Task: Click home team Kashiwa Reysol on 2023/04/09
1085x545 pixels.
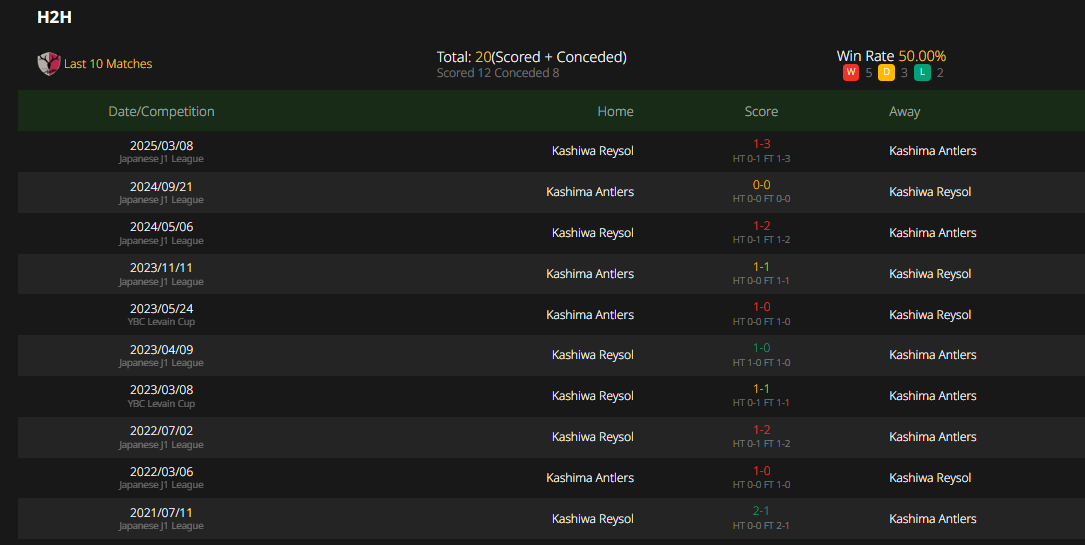Action: click(592, 355)
